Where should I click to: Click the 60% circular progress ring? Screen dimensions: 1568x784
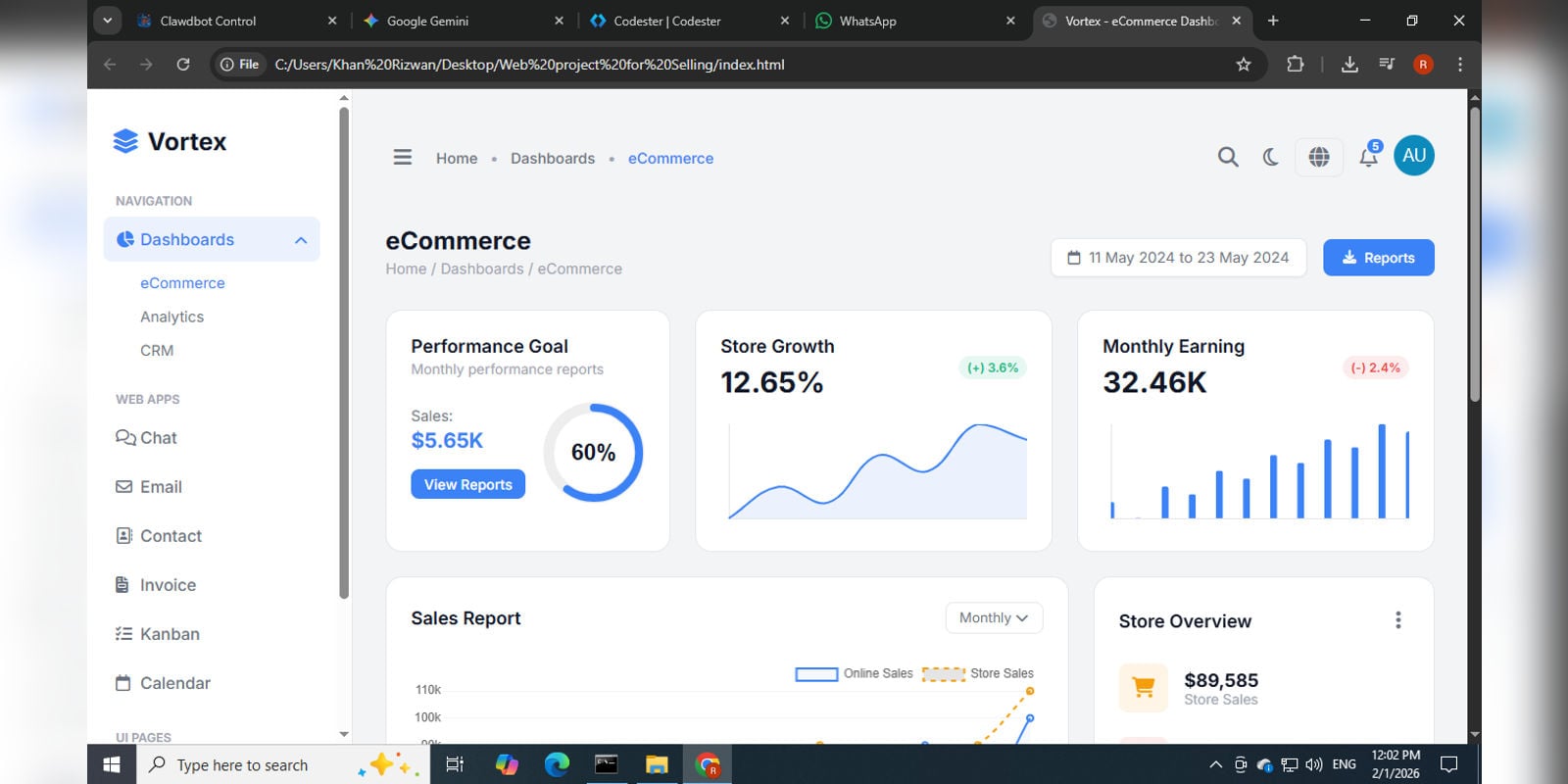point(593,453)
